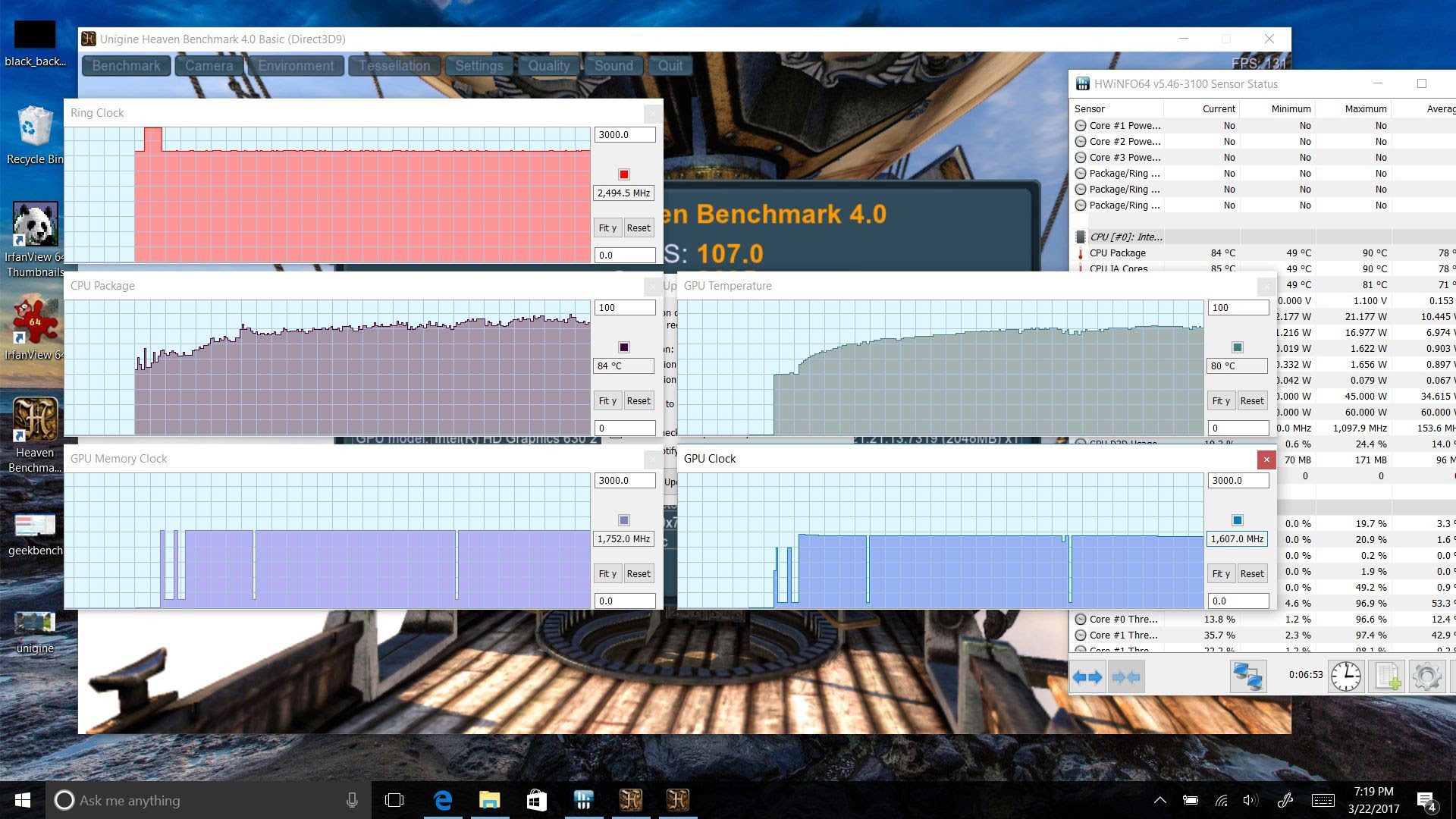Open the Settings menu in Heaven

point(479,66)
